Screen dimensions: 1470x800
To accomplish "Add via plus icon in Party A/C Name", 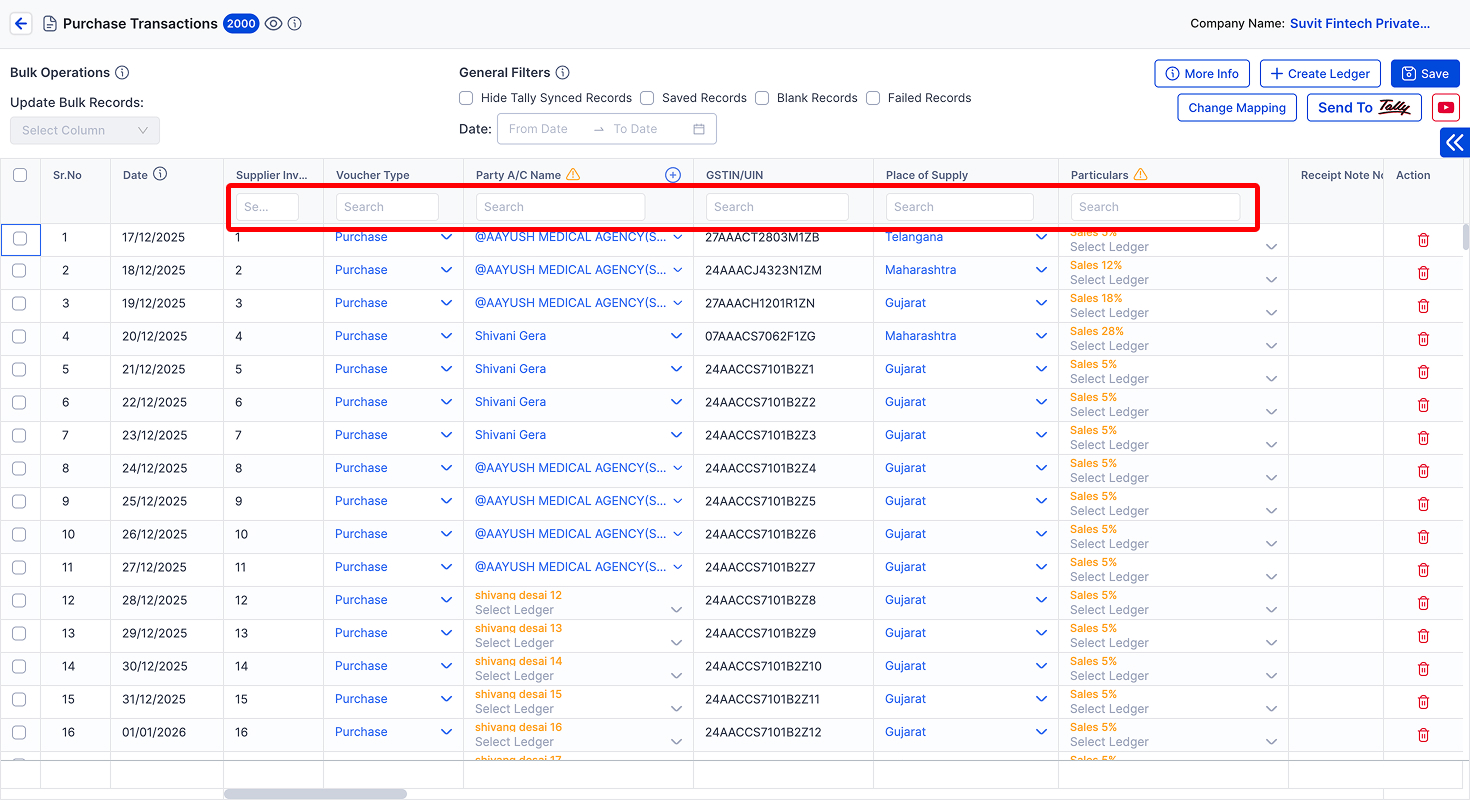I will (673, 175).
